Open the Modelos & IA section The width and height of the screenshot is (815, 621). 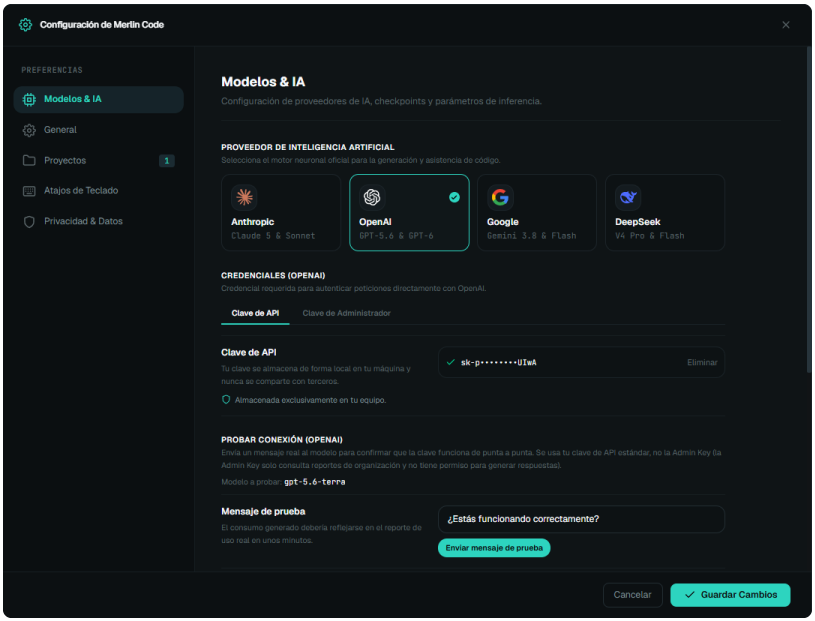point(99,99)
